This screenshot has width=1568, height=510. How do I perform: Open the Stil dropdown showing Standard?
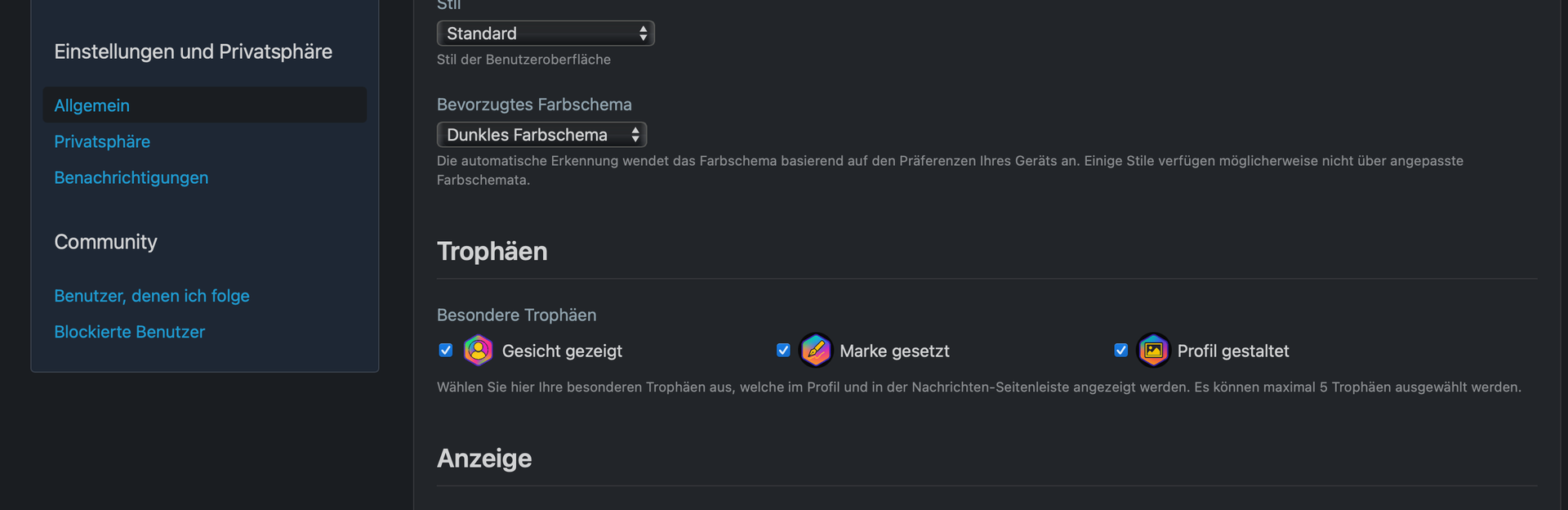click(546, 34)
